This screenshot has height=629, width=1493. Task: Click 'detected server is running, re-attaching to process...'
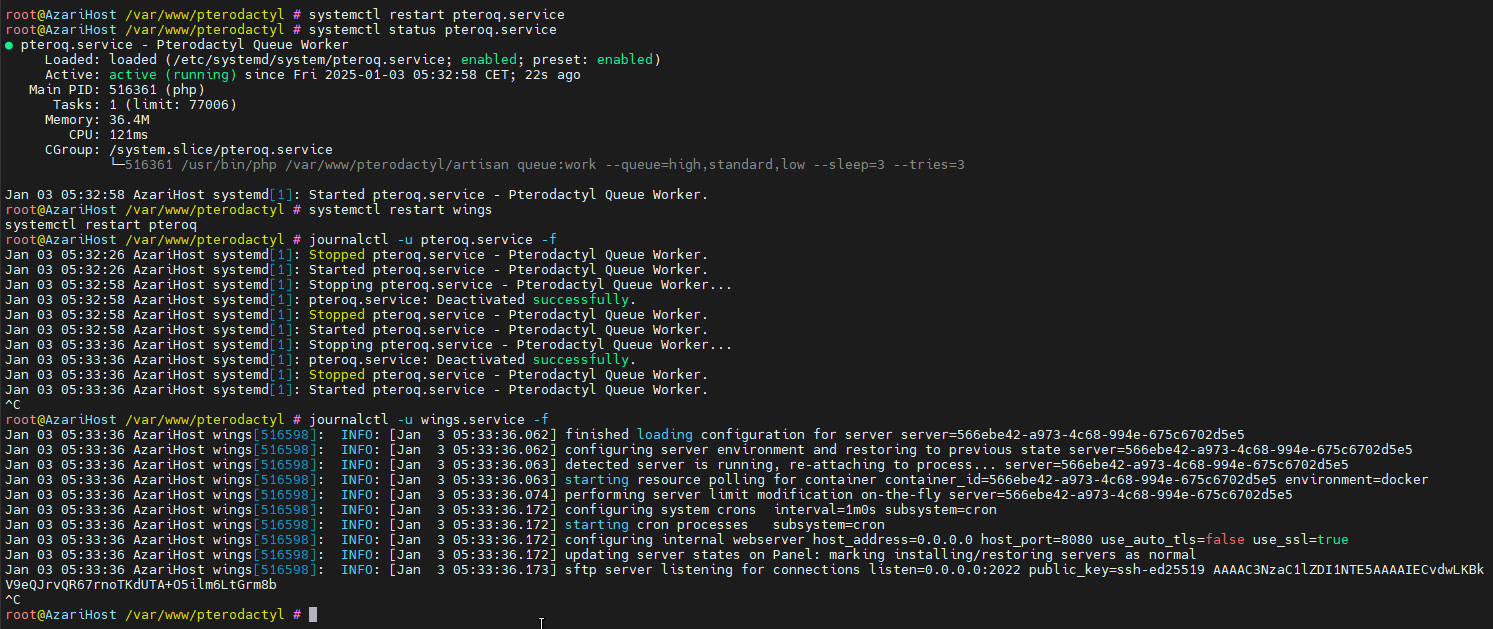click(x=781, y=464)
